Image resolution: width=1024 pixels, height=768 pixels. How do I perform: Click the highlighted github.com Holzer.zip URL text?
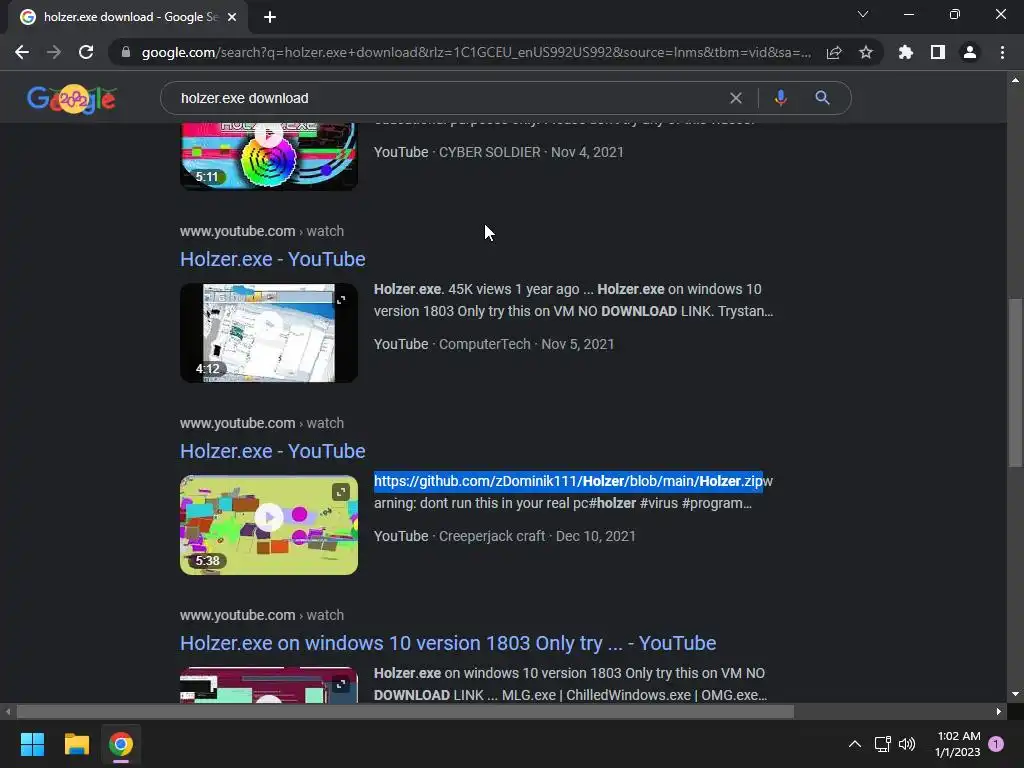[x=568, y=481]
